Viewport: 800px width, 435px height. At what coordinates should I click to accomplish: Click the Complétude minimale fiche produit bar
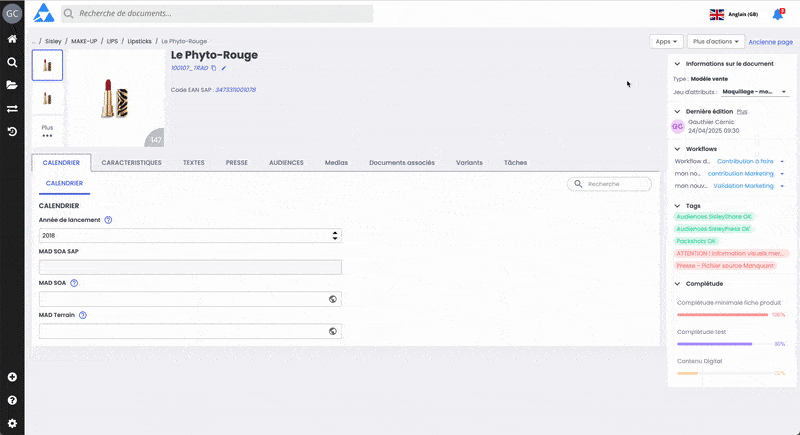[724, 315]
